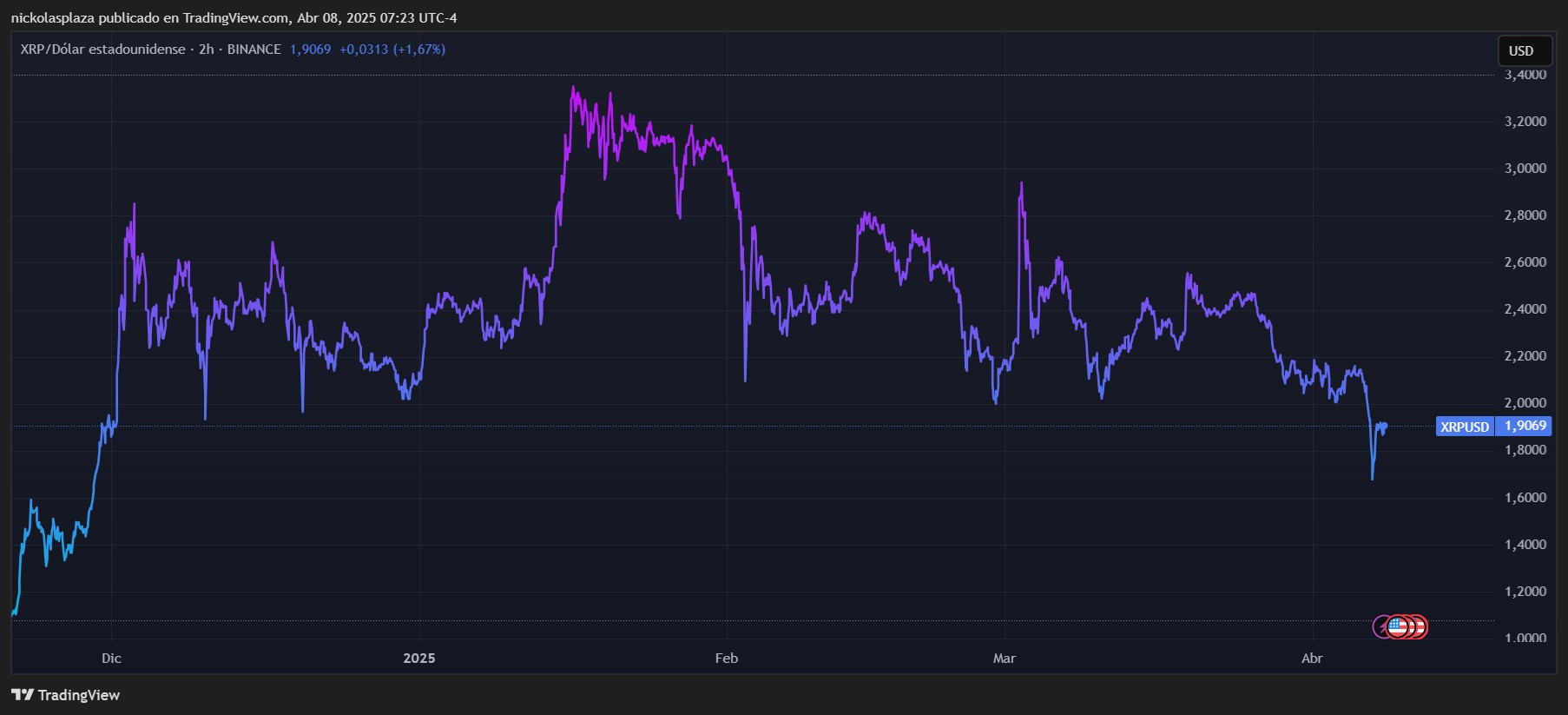Click the legend price value 1,9069
The image size is (1568, 715).
point(310,50)
